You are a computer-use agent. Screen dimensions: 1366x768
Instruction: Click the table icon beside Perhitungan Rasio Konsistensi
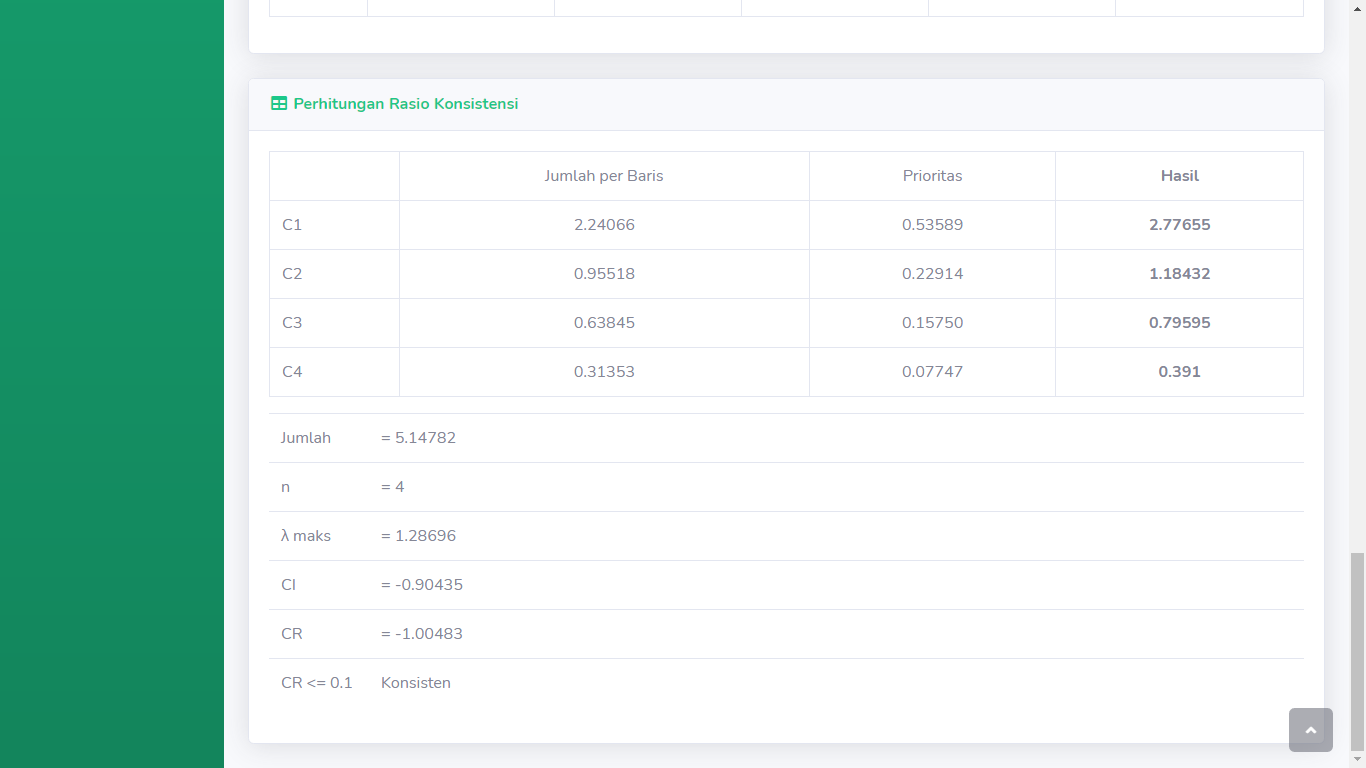coord(279,104)
